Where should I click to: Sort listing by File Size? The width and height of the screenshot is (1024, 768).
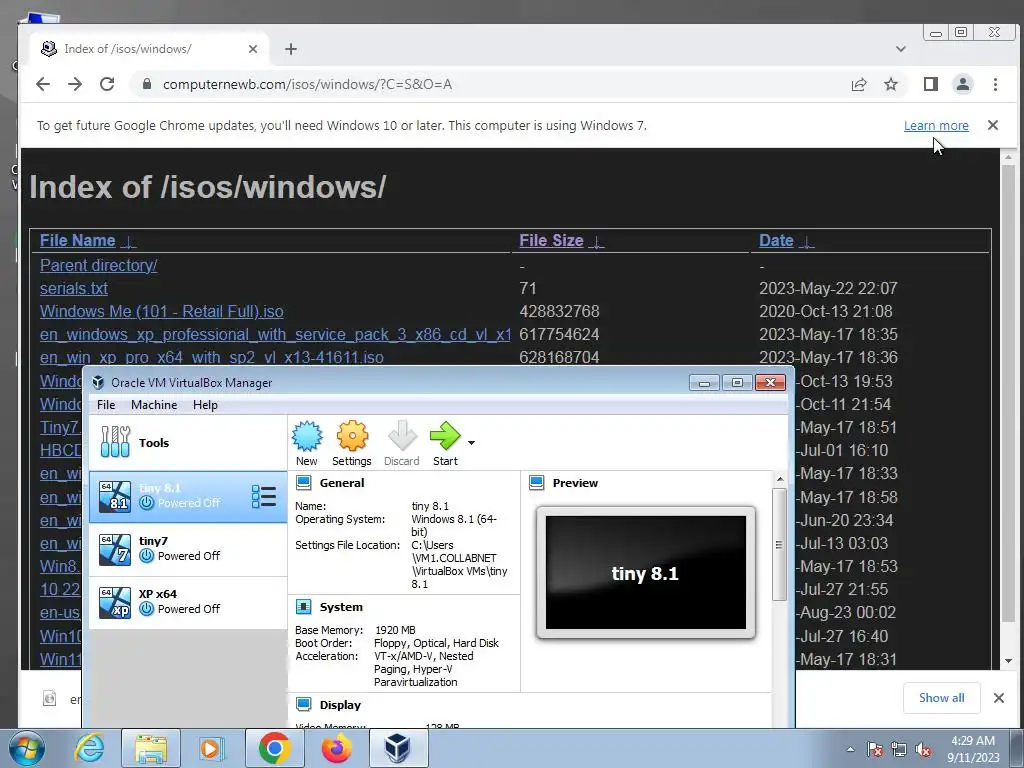[551, 240]
